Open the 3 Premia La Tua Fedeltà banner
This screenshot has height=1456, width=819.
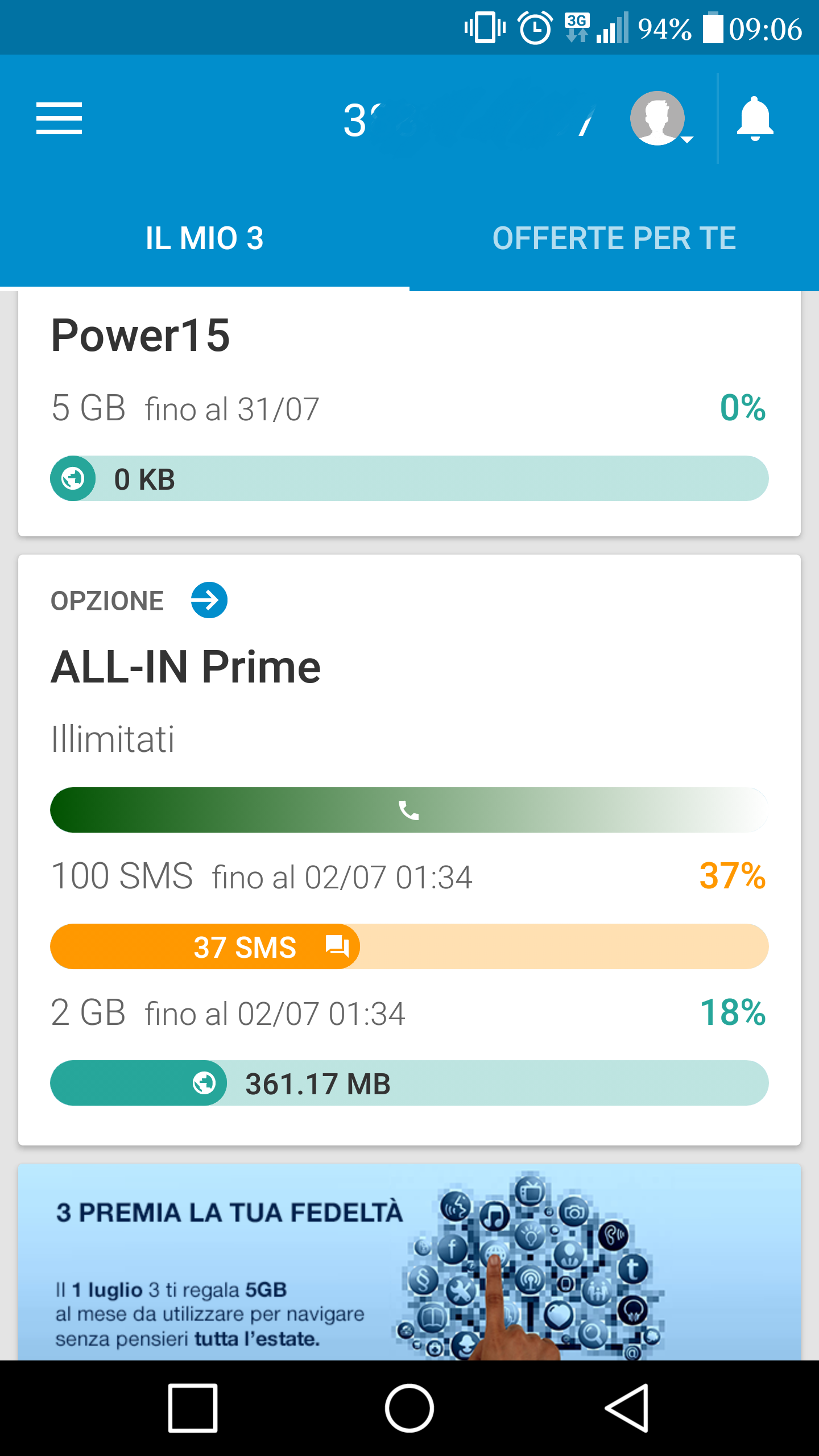pos(409,1263)
